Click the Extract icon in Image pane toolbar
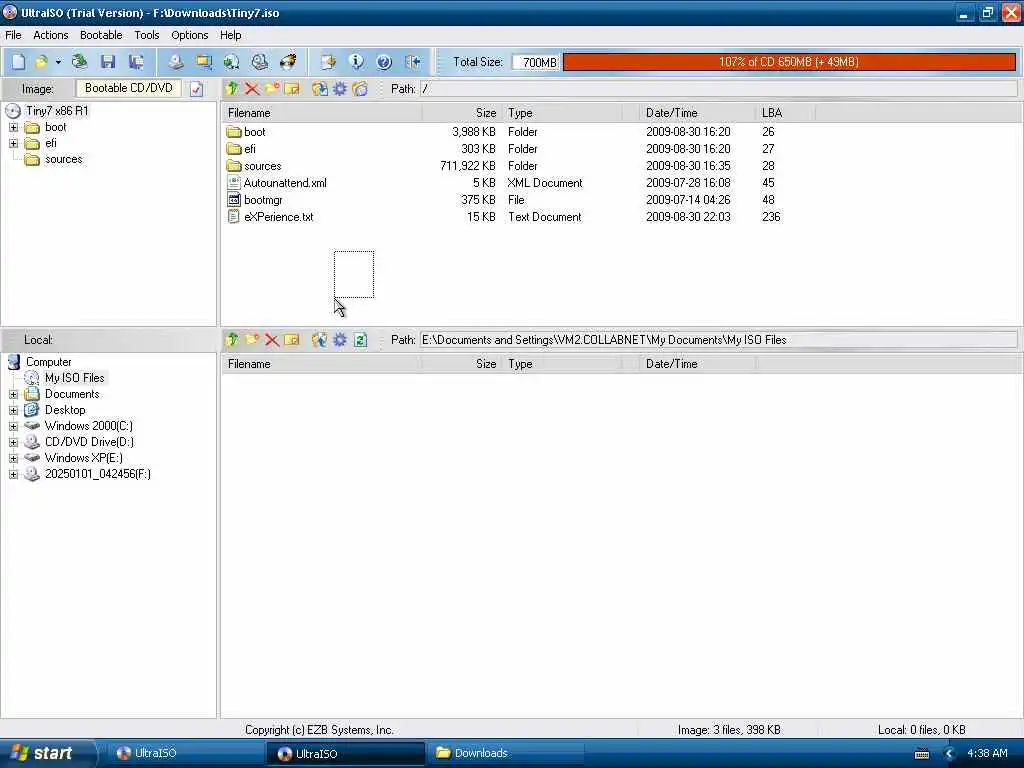This screenshot has height=768, width=1024. (x=319, y=89)
